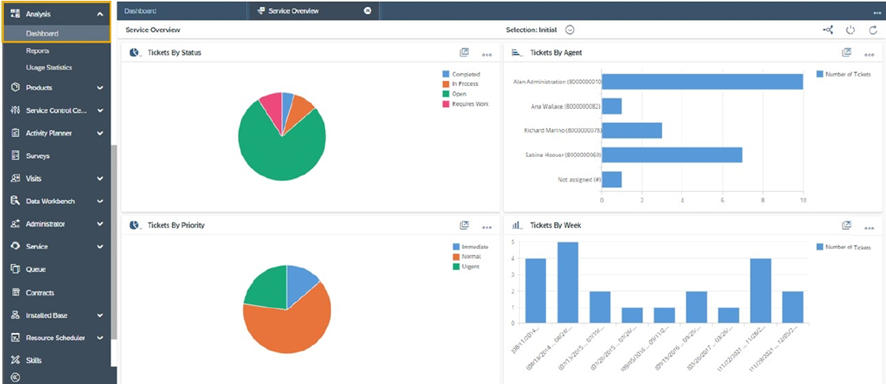Click the Richard Marino agent label
The width and height of the screenshot is (886, 384).
tap(562, 130)
